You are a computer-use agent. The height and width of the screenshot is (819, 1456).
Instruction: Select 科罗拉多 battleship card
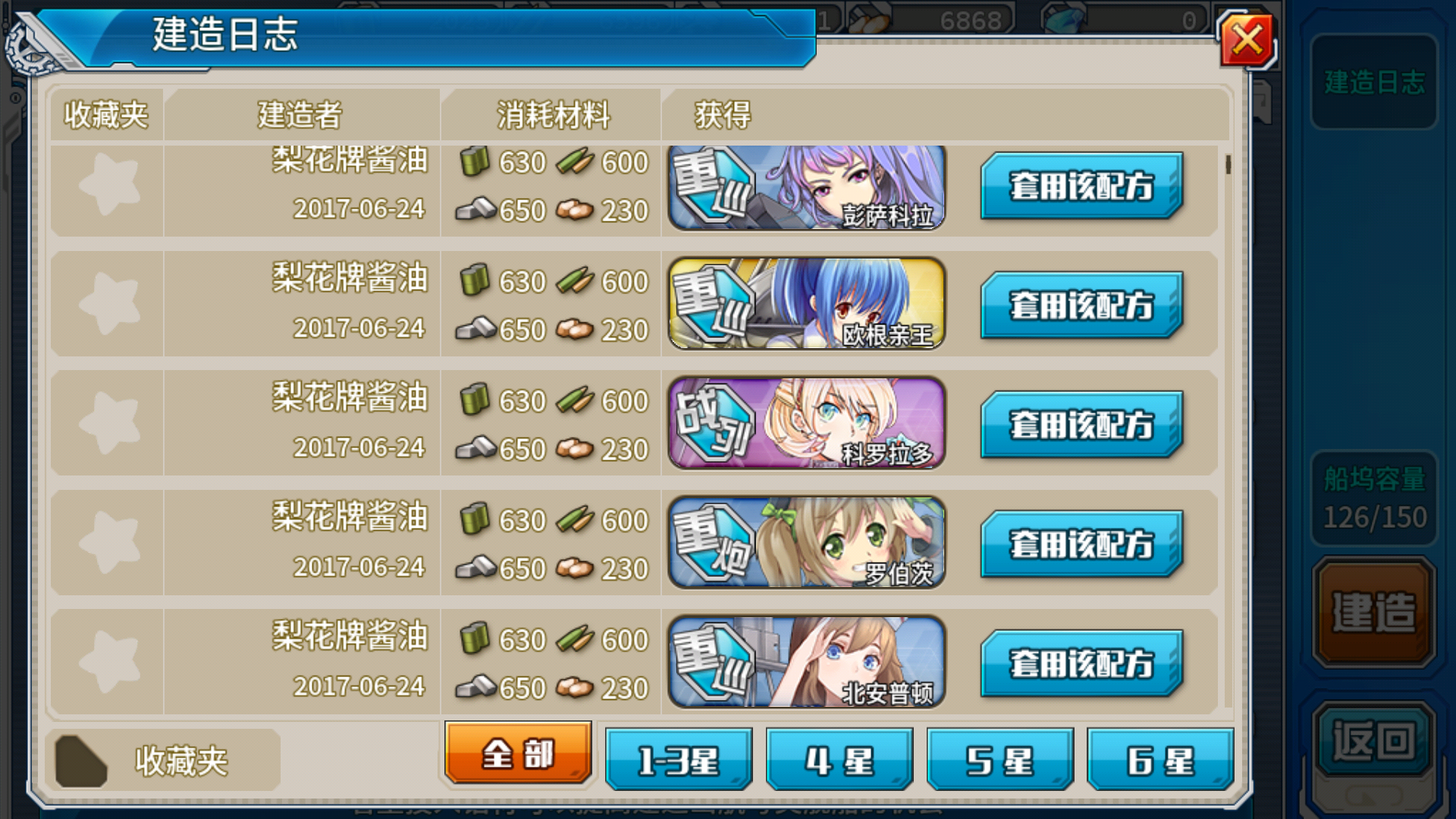pos(807,423)
